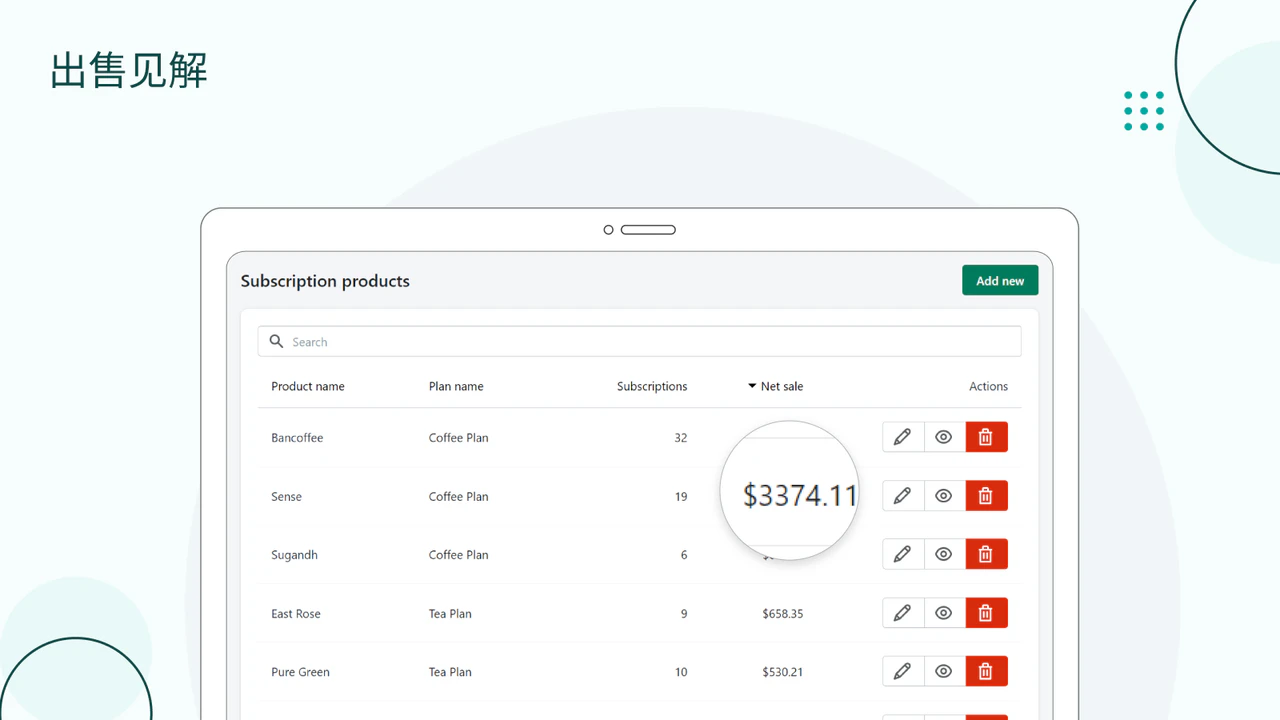Click Coffee Plan in the Sense row
Screen dimensions: 1280x720
pos(459,496)
